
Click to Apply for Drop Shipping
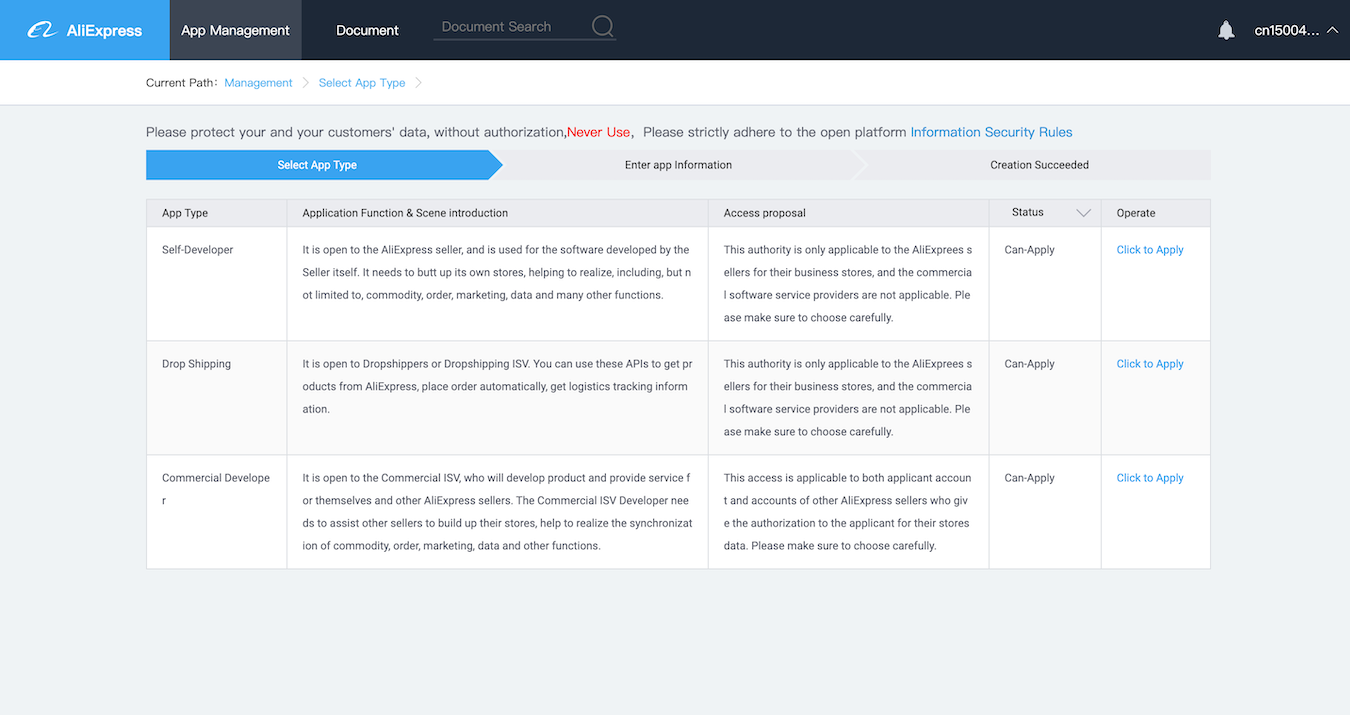pyautogui.click(x=1150, y=364)
